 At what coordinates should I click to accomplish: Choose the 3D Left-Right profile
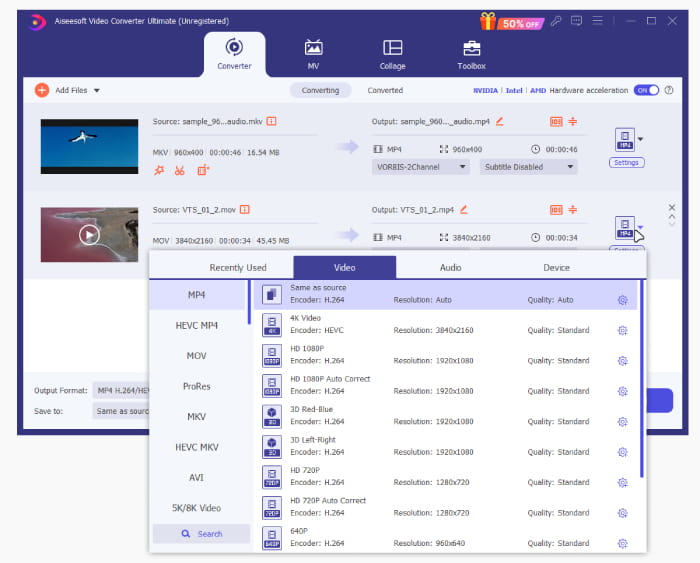click(445, 446)
